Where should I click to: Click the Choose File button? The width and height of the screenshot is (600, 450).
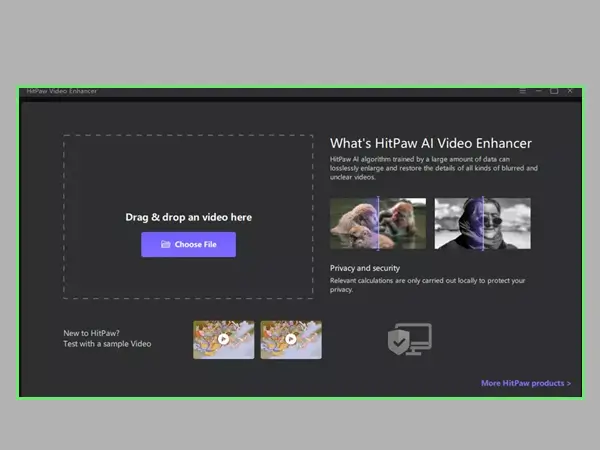(x=188, y=245)
